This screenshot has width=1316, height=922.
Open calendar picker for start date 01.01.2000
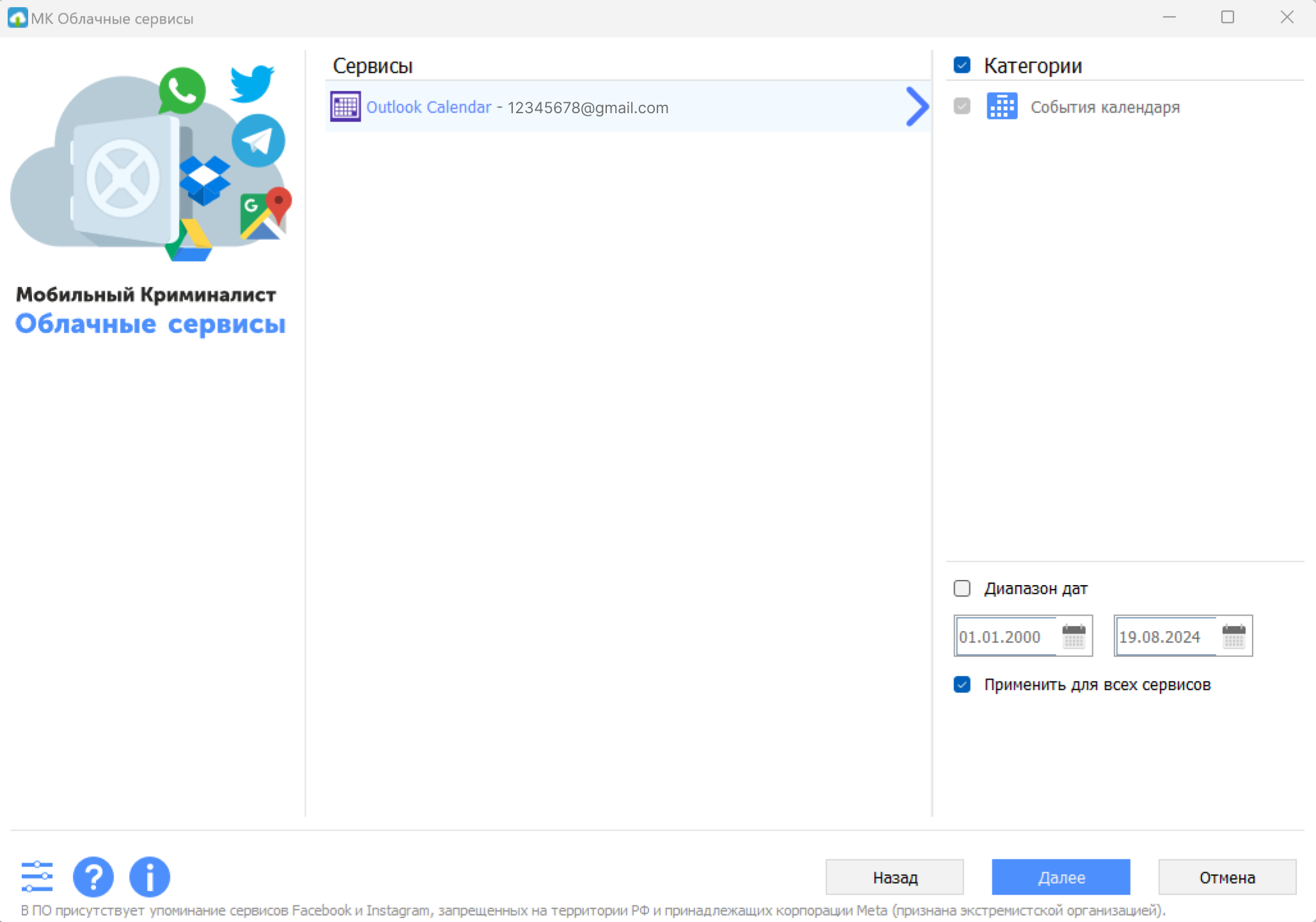(x=1074, y=636)
